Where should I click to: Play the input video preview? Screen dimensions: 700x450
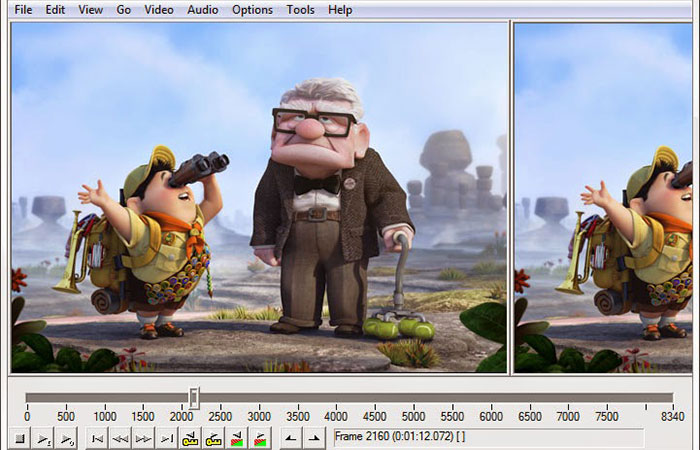(43, 438)
